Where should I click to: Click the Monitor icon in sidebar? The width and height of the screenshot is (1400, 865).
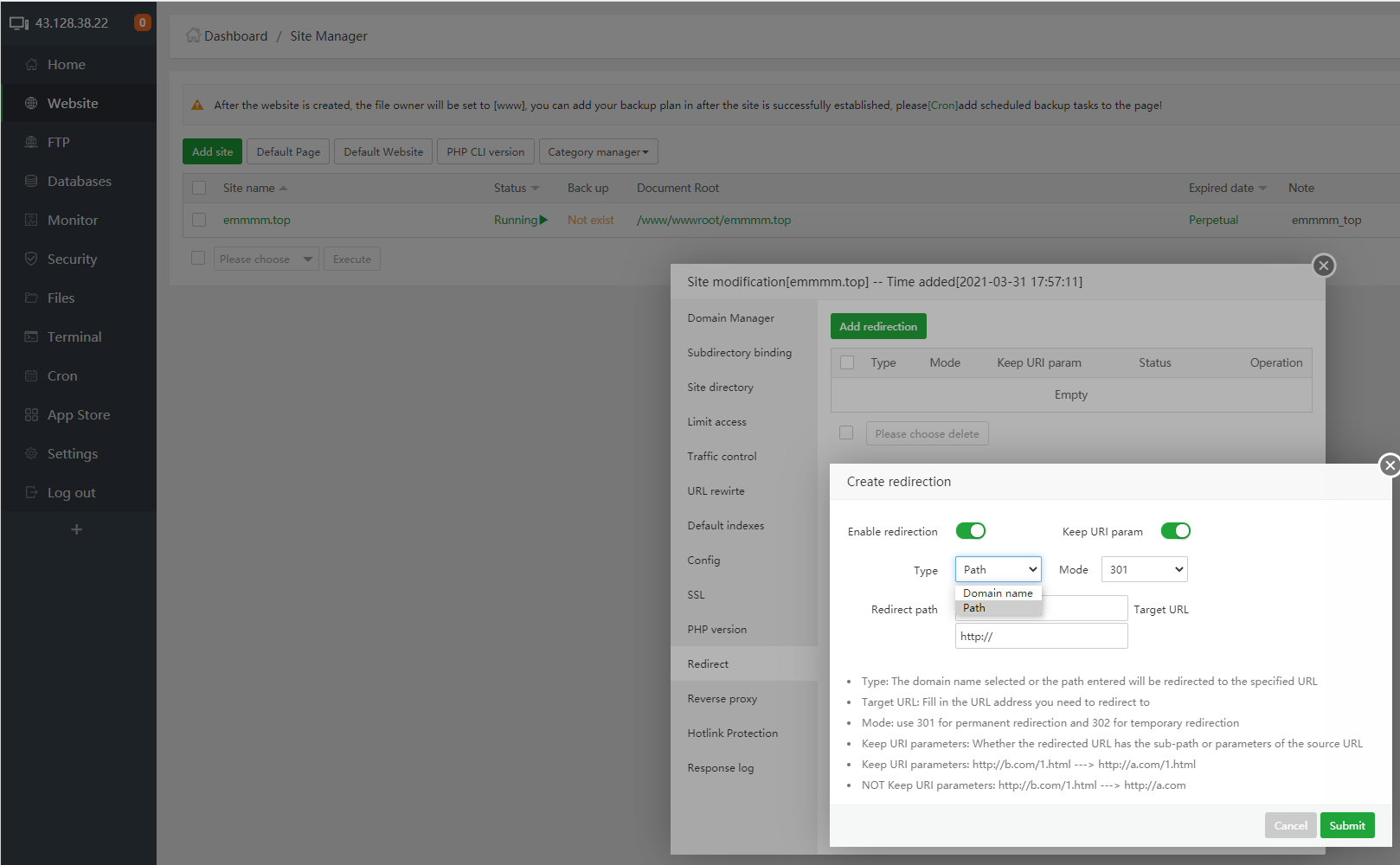pyautogui.click(x=31, y=221)
